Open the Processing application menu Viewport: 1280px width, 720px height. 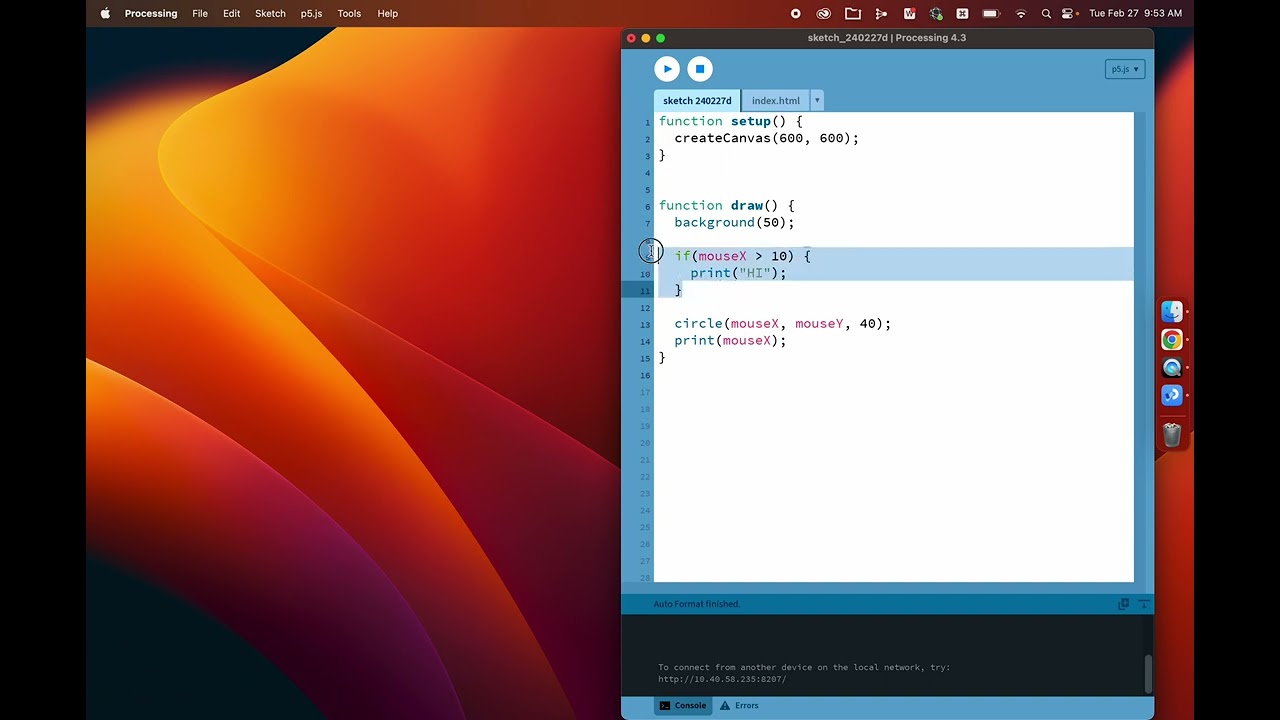coord(151,13)
